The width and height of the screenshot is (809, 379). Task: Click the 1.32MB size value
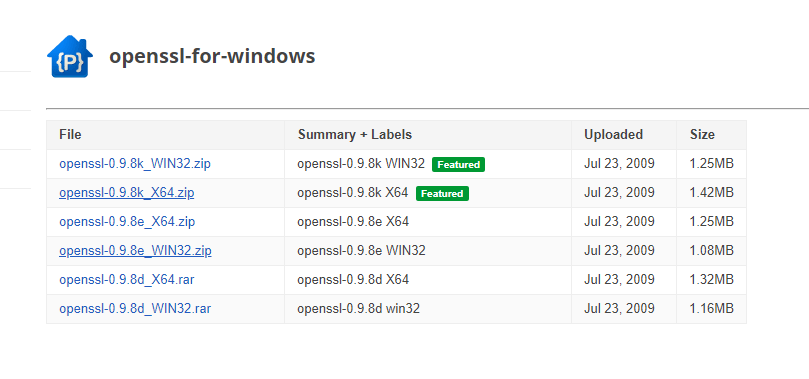[x=711, y=279]
